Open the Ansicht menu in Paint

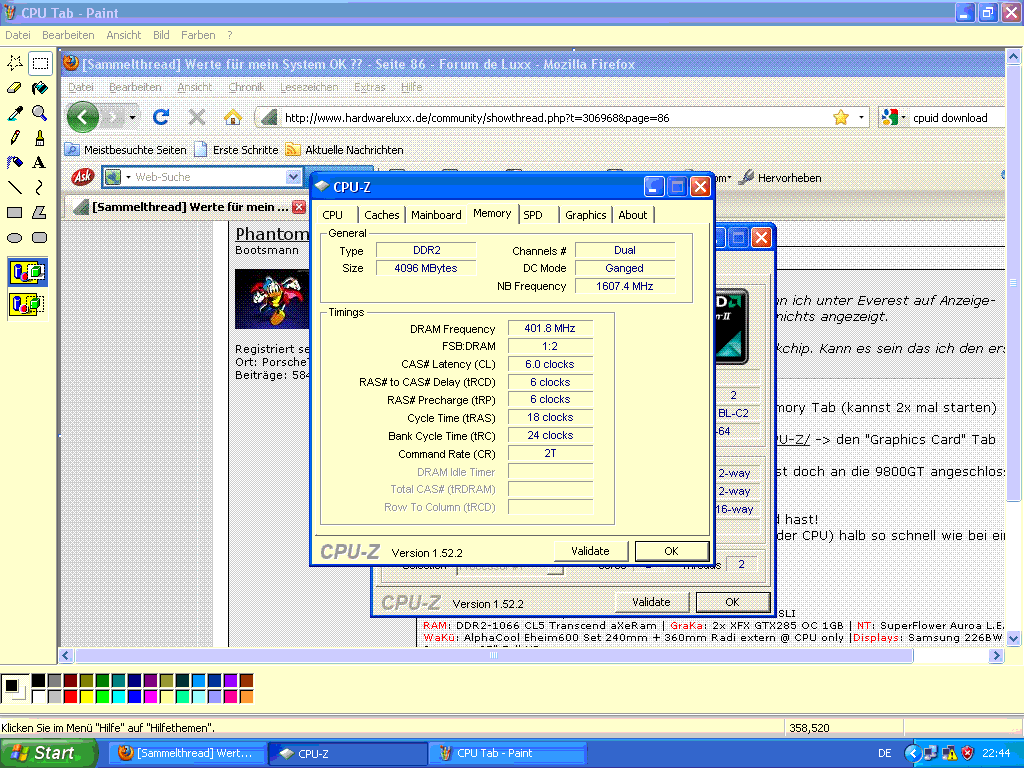[x=123, y=35]
